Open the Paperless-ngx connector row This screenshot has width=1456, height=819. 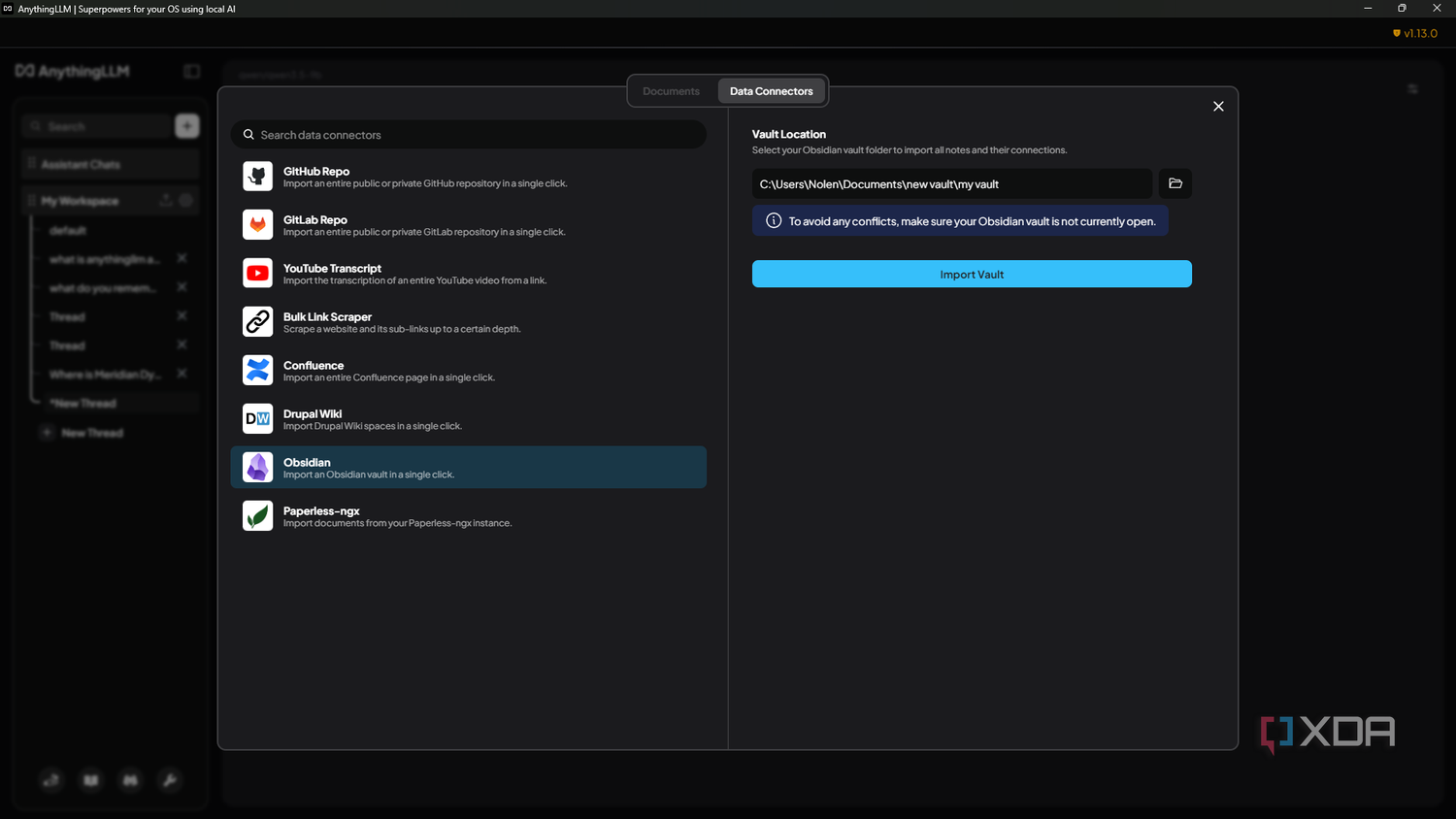click(x=469, y=516)
